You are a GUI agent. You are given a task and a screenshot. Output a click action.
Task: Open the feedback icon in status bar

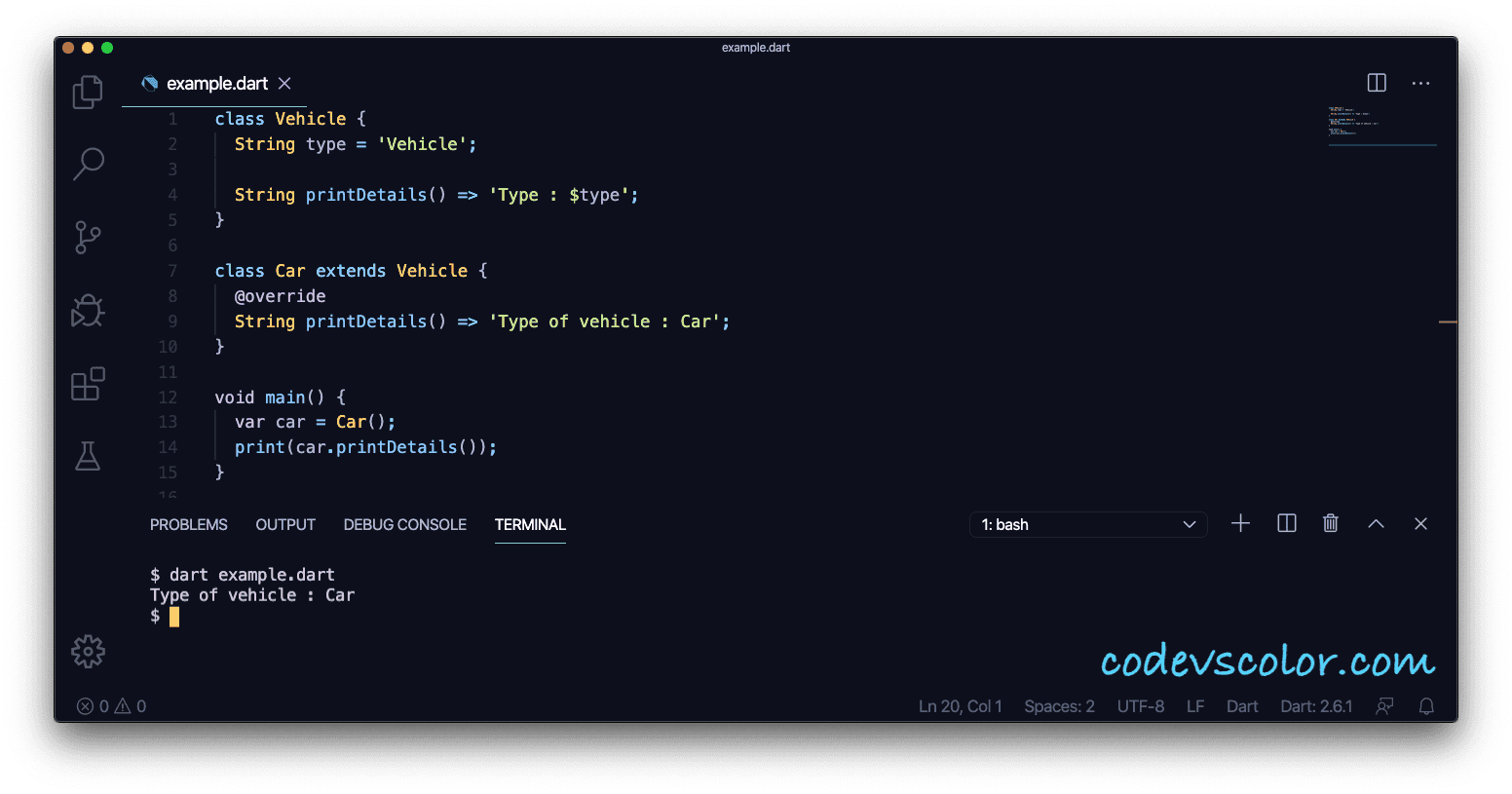[x=1384, y=706]
